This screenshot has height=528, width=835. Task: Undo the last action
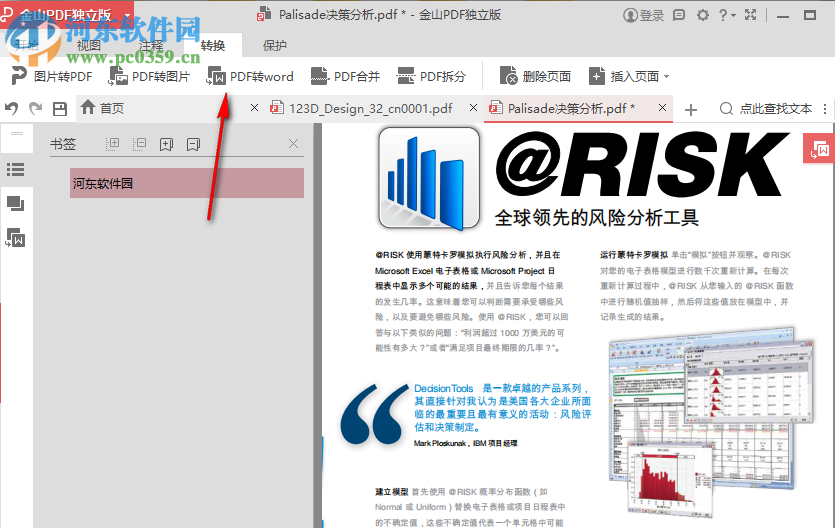coord(11,109)
